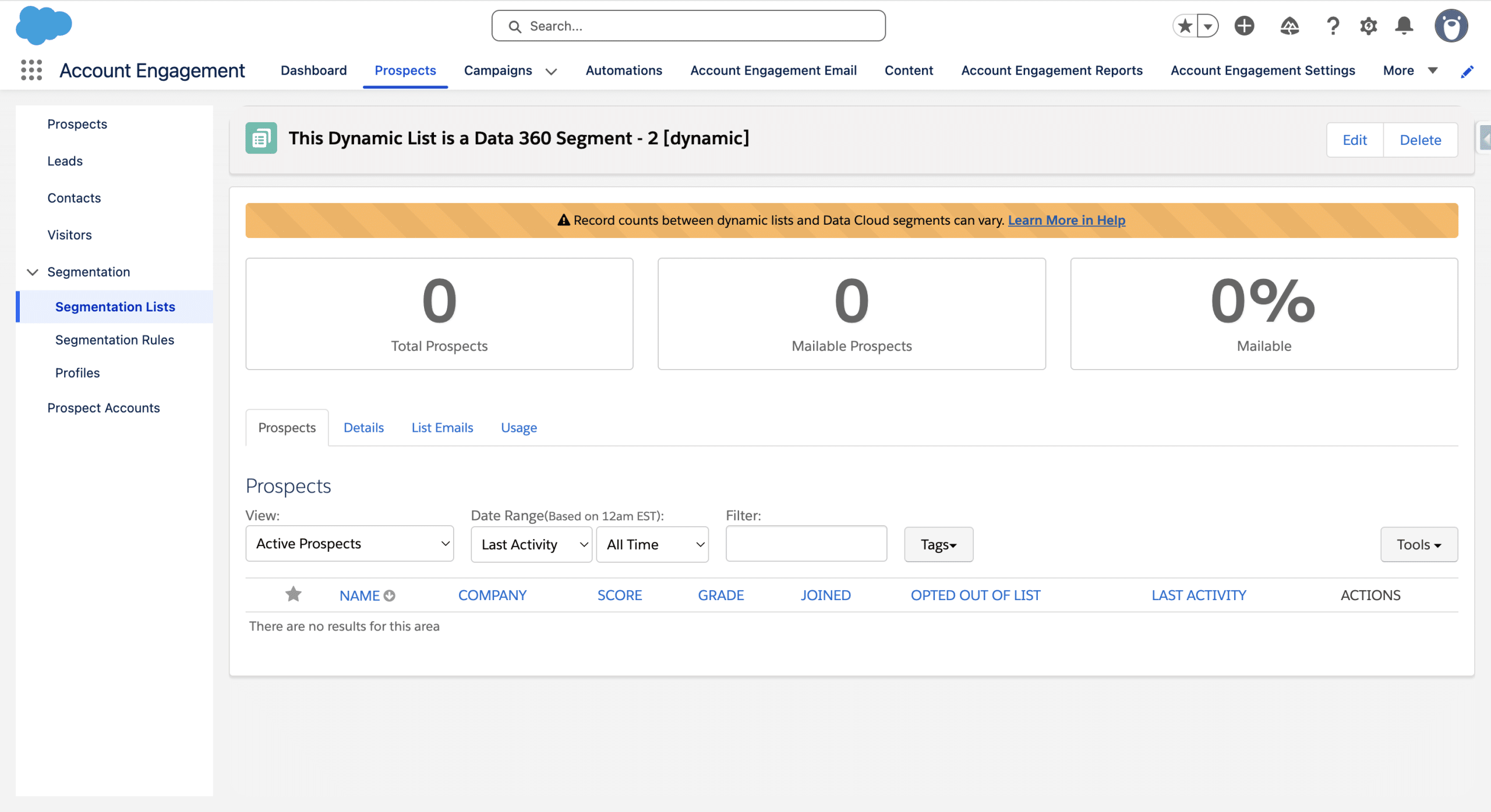Image resolution: width=1491 pixels, height=812 pixels.
Task: Expand the Campaigns nav chevron
Action: 551,71
